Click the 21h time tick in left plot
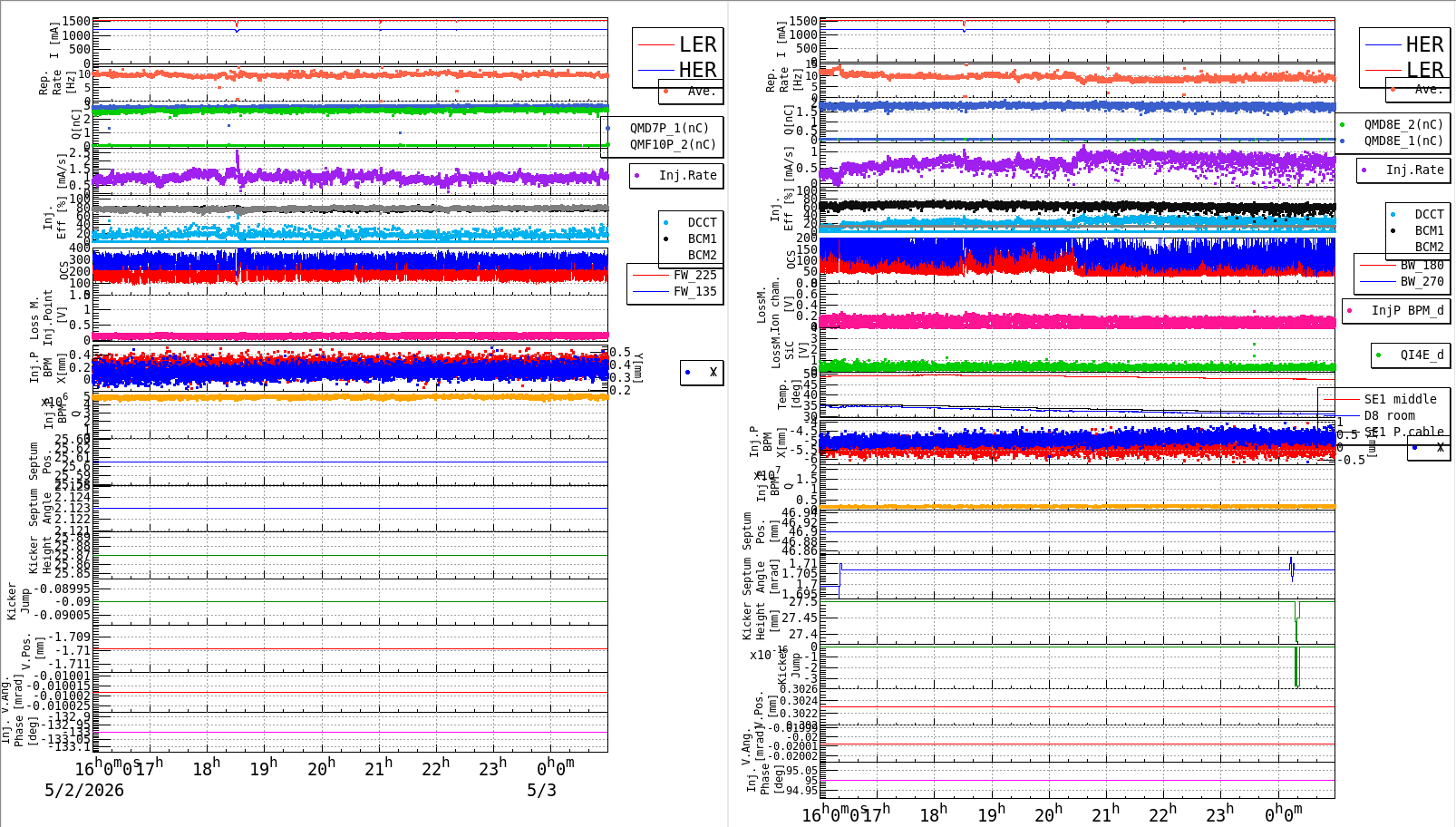This screenshot has height=827, width=1456. tap(378, 767)
